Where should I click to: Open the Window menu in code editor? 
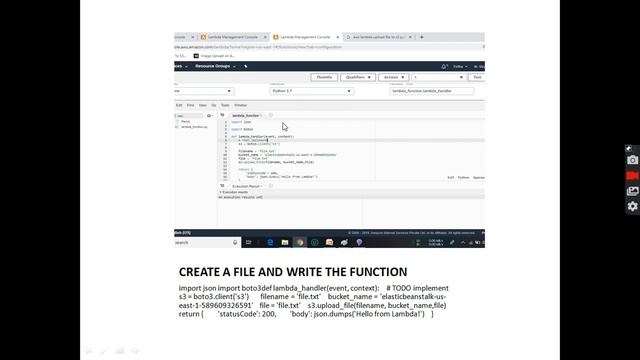pos(240,105)
